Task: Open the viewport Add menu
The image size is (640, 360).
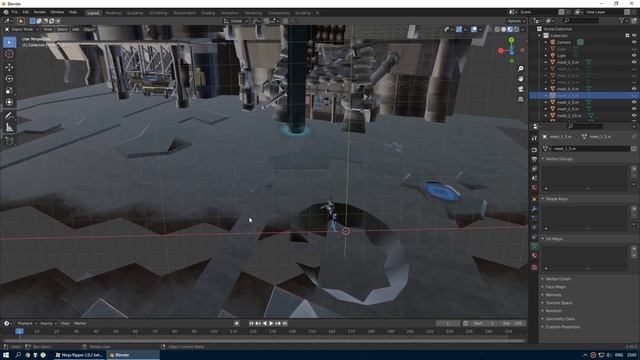Action: point(76,29)
